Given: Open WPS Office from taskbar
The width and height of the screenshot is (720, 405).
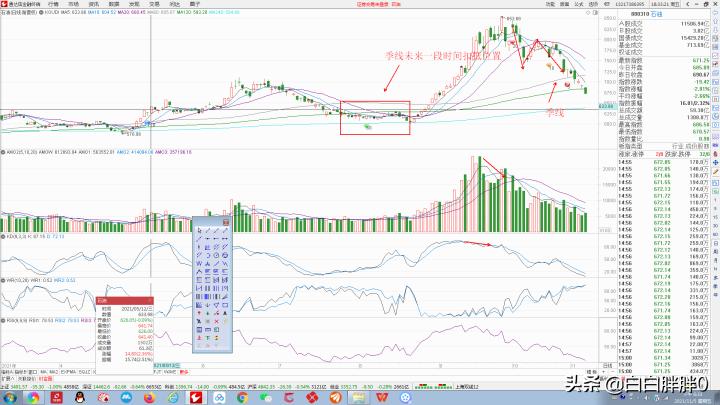Looking at the screenshot, I should coord(382,398).
